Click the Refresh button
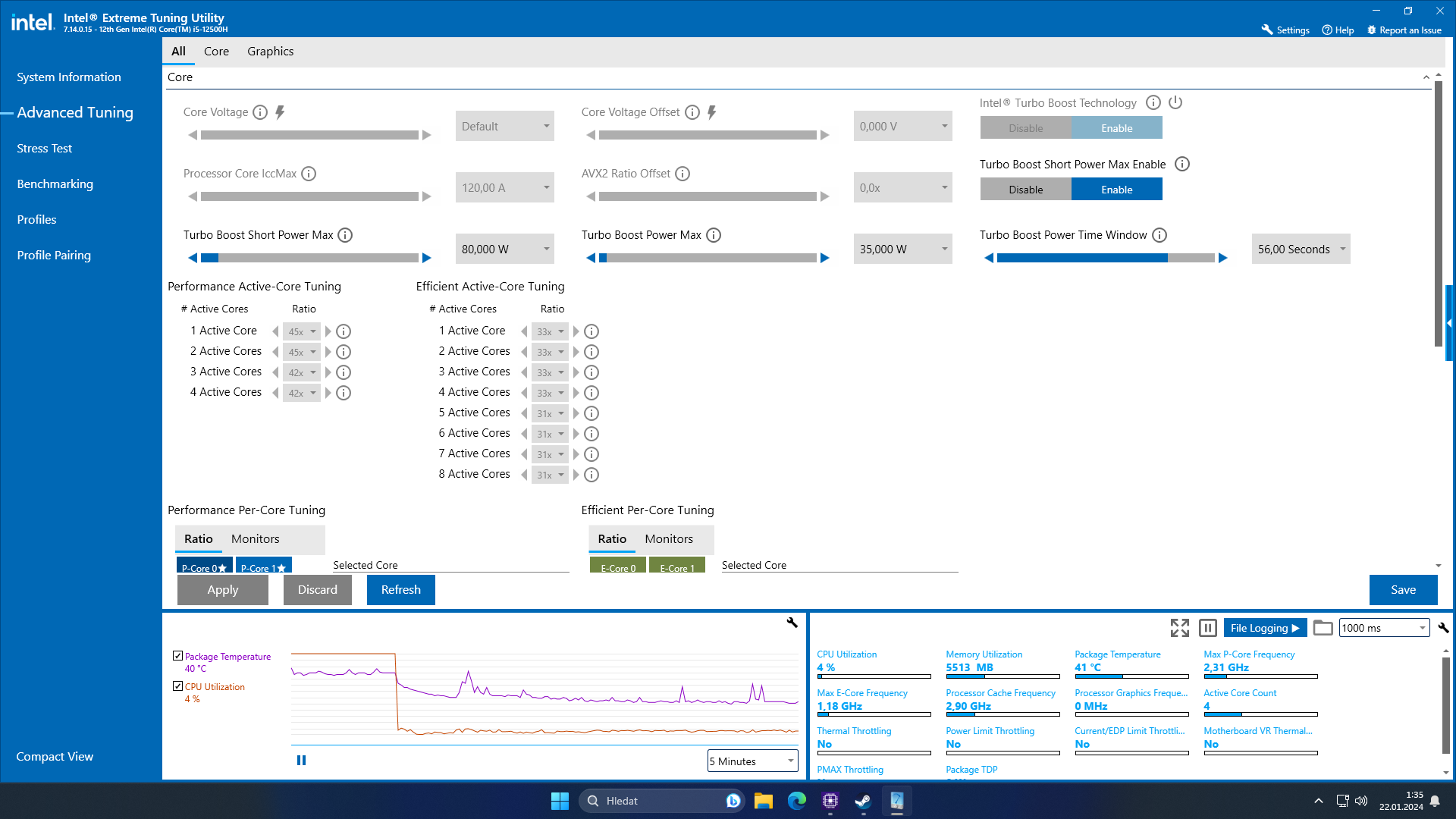The width and height of the screenshot is (1456, 819). click(400, 590)
